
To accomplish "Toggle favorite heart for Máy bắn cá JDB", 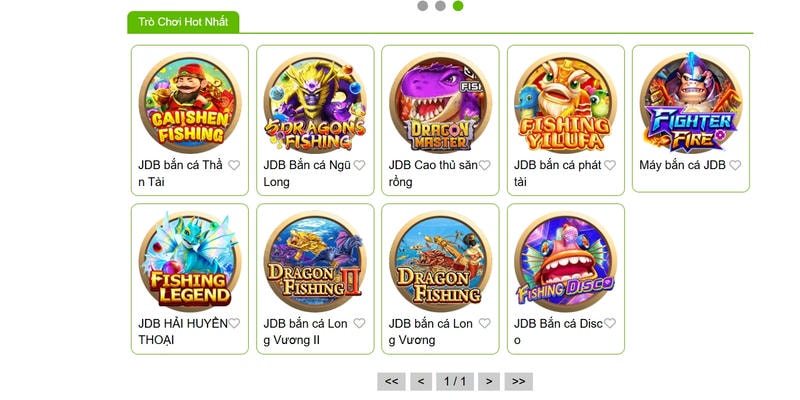I will pyautogui.click(x=735, y=165).
